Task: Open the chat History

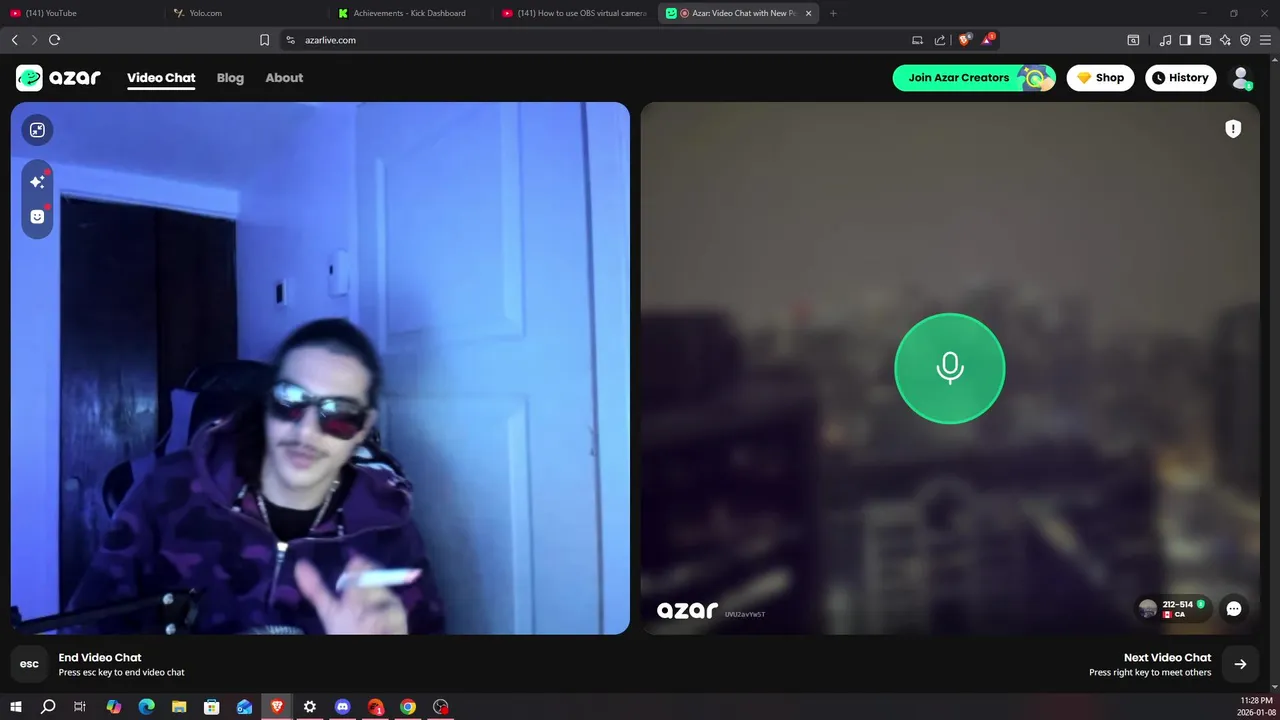Action: click(x=1180, y=78)
